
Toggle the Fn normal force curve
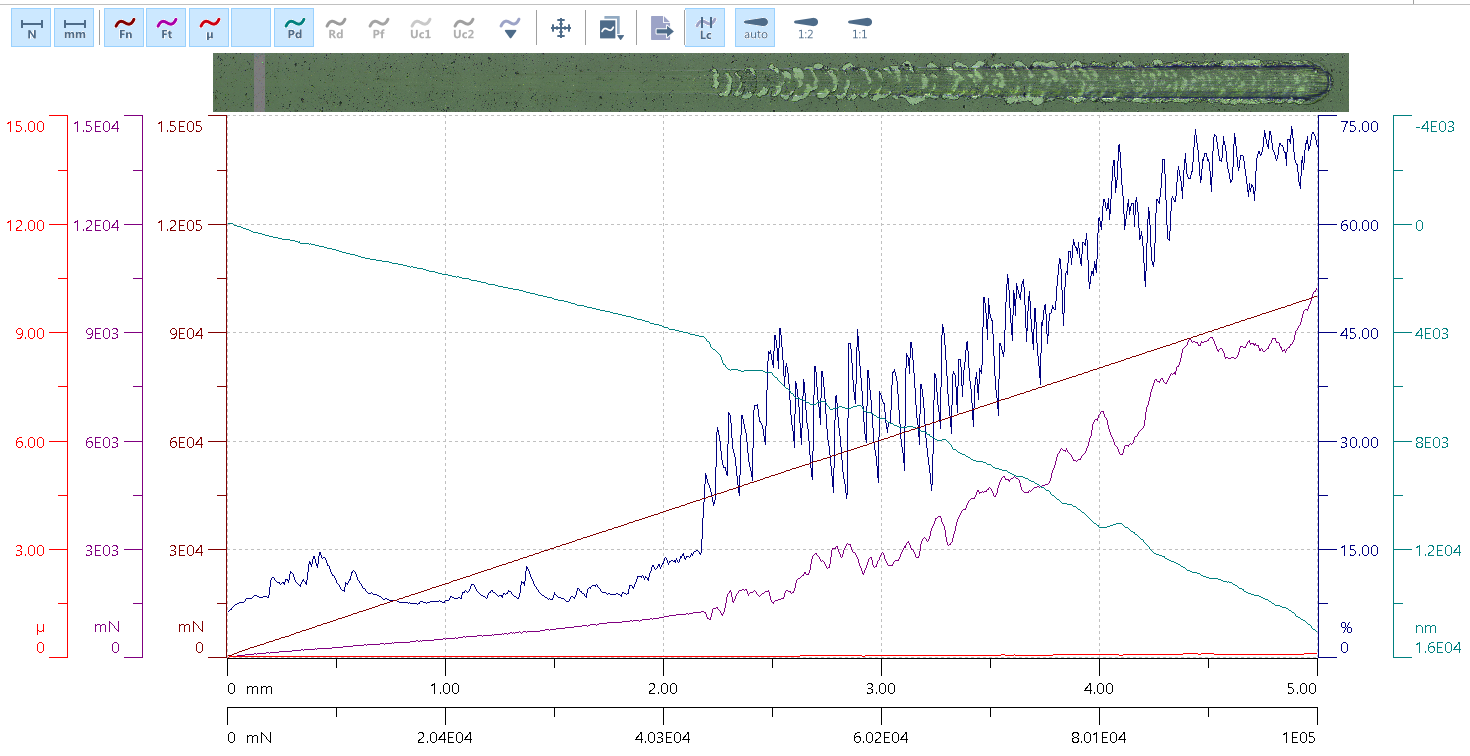tap(124, 27)
